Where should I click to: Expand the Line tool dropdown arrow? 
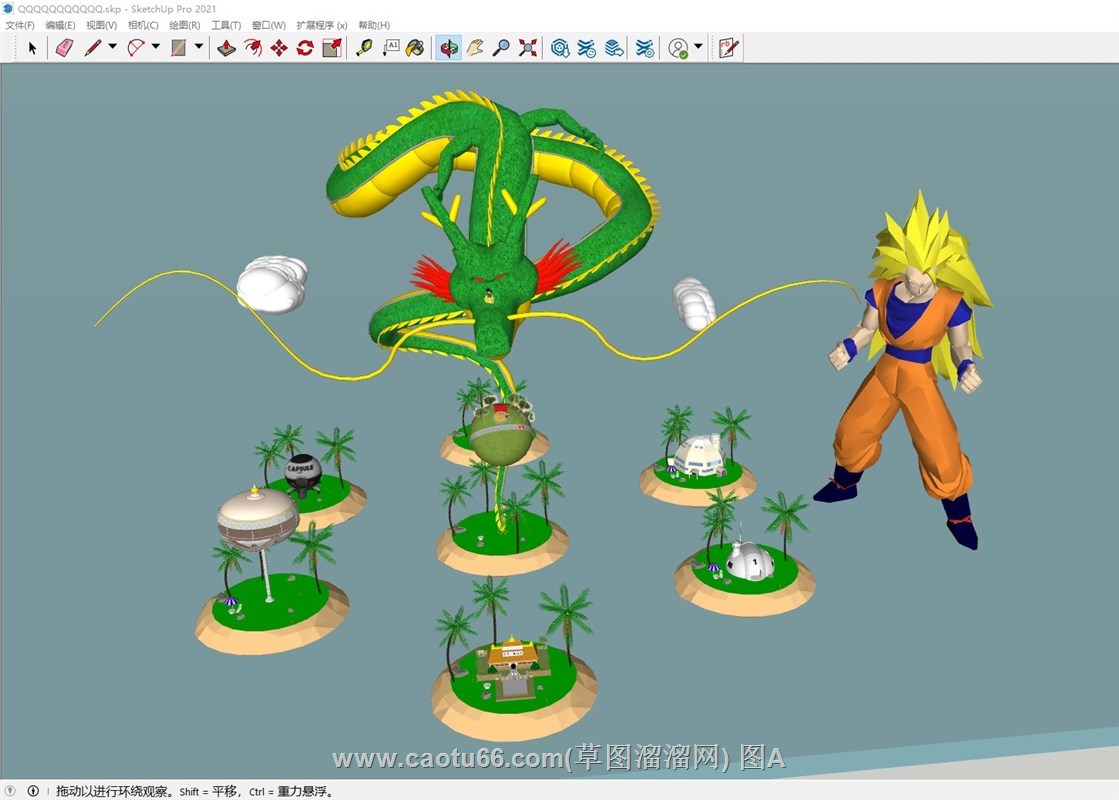click(113, 47)
